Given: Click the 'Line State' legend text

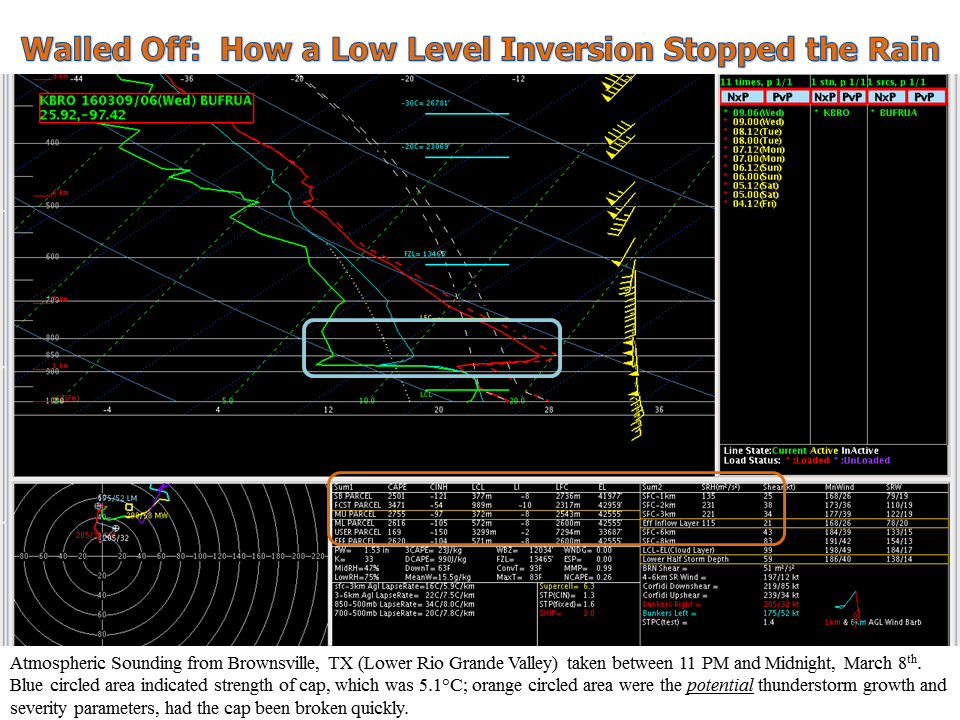Looking at the screenshot, I should click(801, 451).
